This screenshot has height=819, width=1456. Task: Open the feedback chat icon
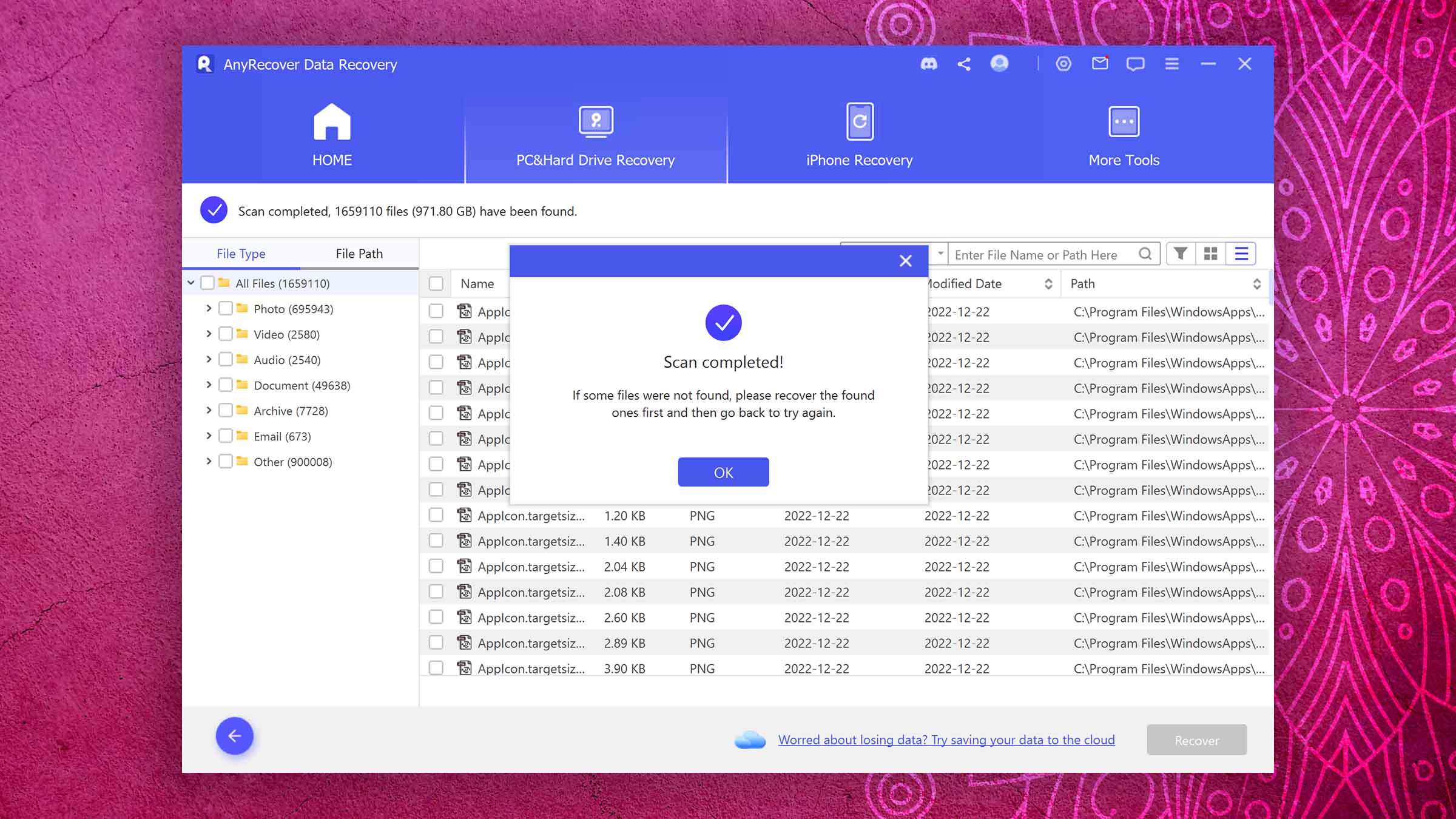pos(1135,64)
